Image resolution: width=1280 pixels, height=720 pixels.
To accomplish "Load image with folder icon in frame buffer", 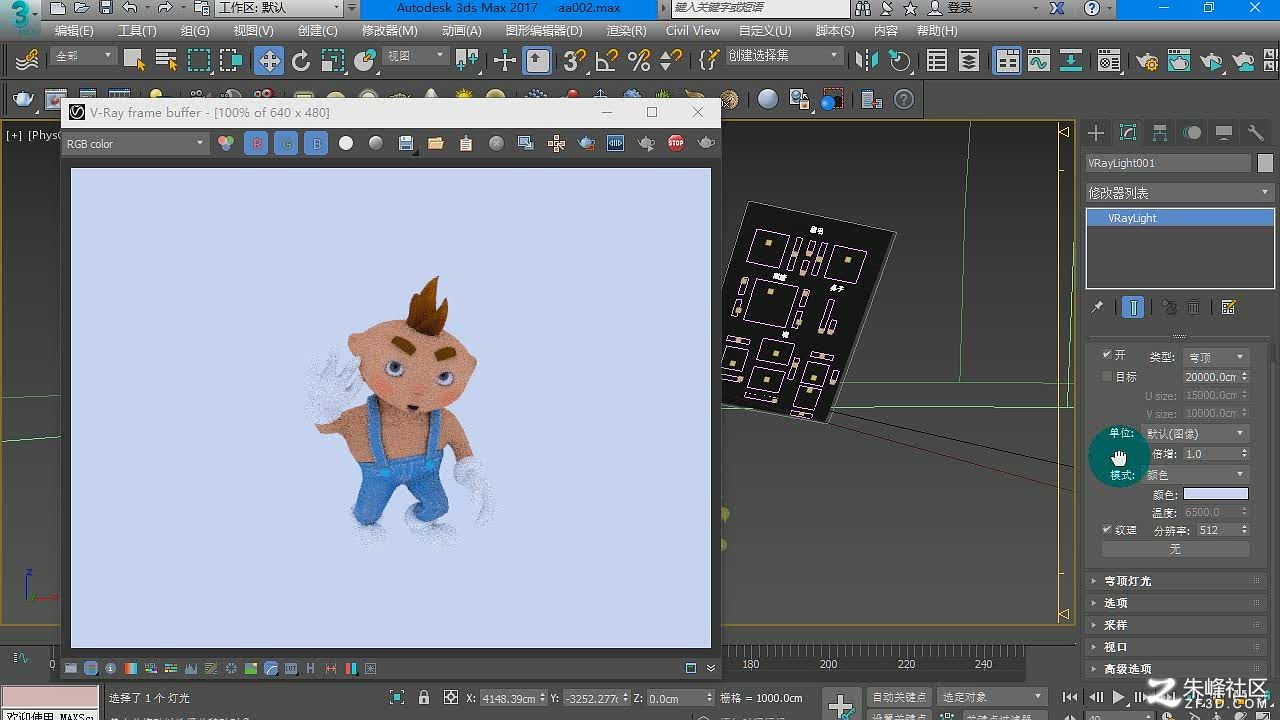I will (x=435, y=144).
